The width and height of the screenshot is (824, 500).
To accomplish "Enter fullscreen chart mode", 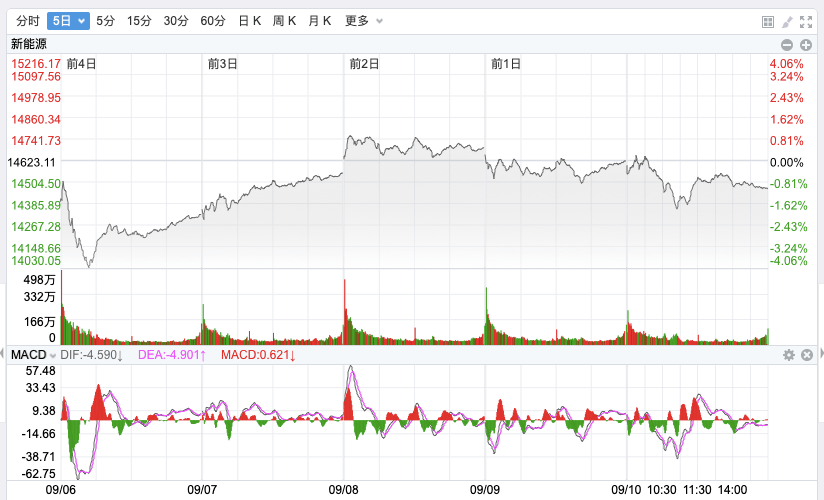I will click(806, 21).
